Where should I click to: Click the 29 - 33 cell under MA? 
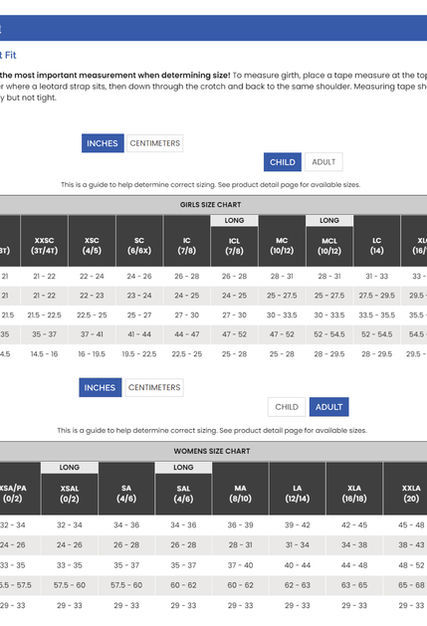coord(240,606)
